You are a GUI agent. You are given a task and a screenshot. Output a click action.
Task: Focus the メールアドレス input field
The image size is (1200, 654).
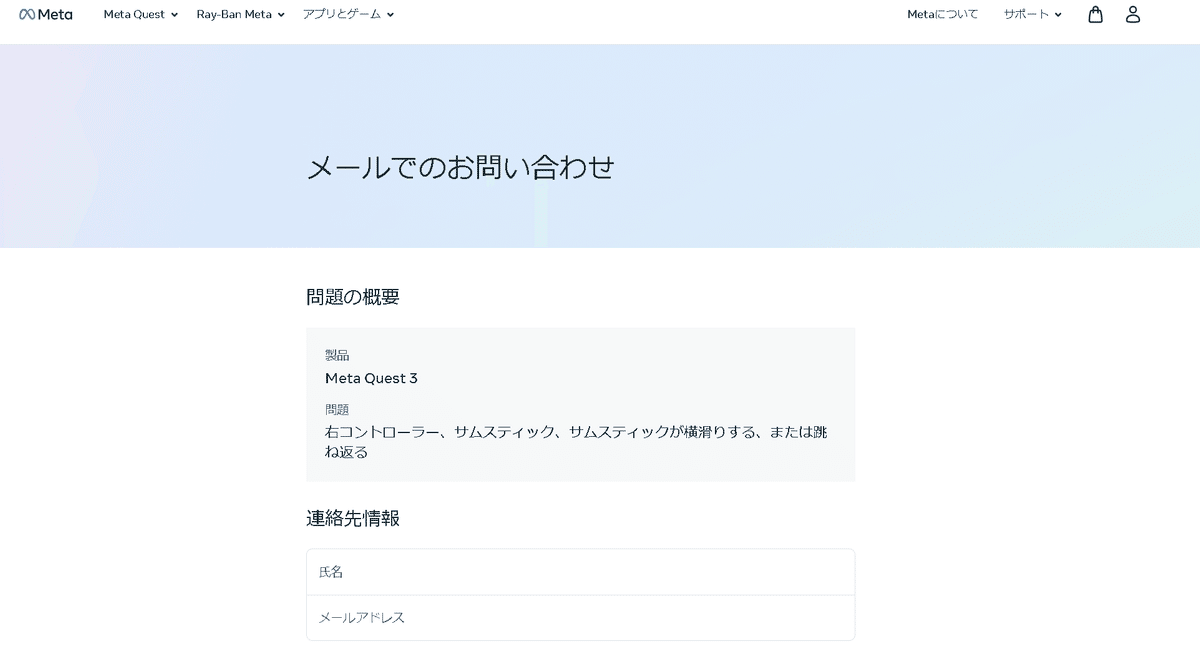coord(580,618)
